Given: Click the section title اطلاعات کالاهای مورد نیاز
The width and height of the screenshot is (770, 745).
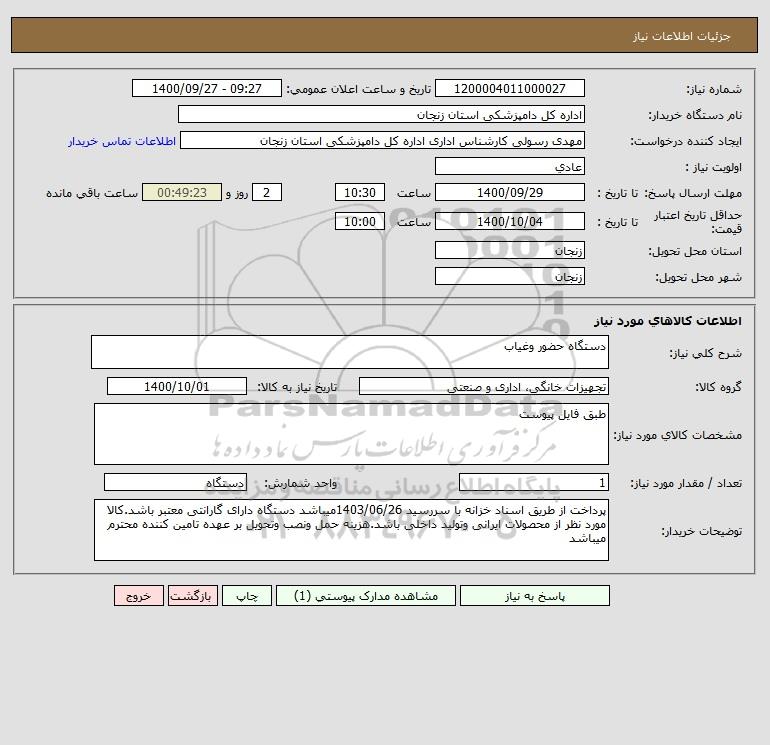Looking at the screenshot, I should coord(668,321).
